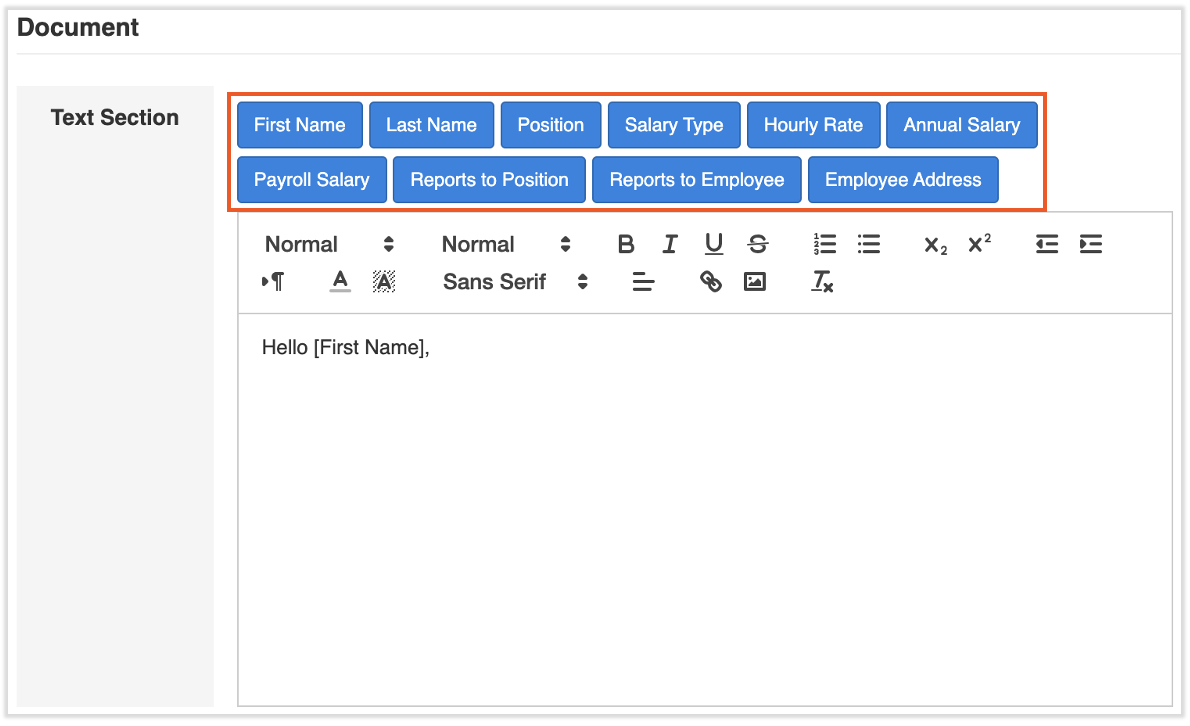Insert a numbered list
1190x726 pixels.
click(x=825, y=244)
